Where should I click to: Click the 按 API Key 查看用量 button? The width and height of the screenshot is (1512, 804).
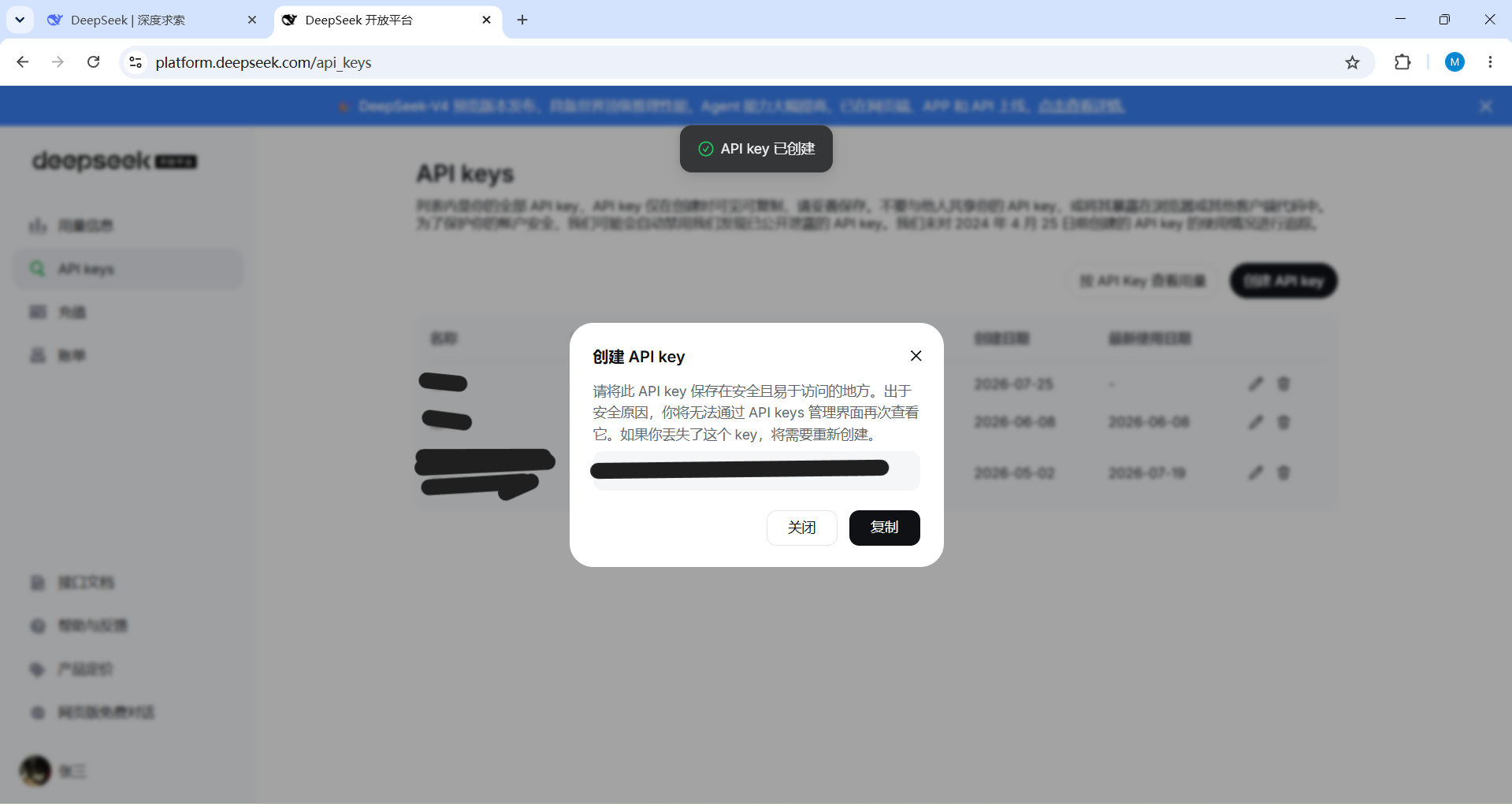[x=1142, y=281]
